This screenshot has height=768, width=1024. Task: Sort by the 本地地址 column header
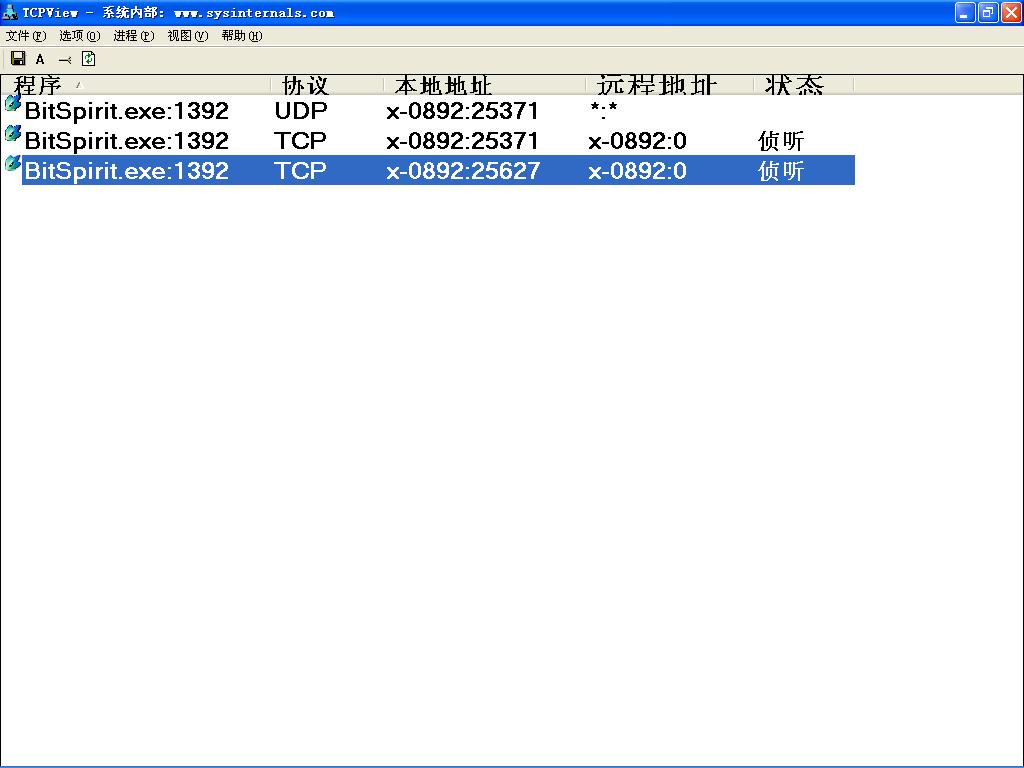(484, 85)
